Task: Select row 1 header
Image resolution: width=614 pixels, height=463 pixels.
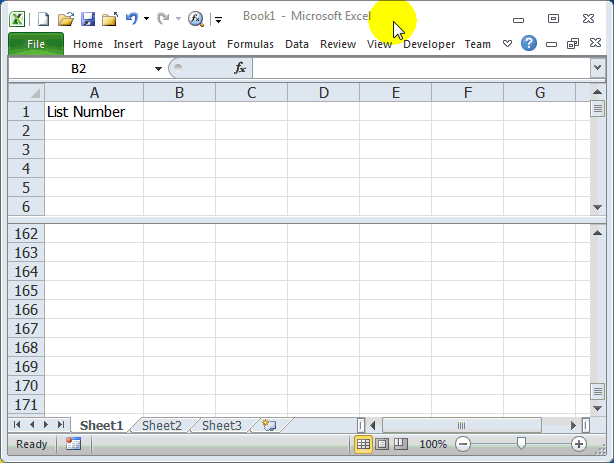Action: (26, 112)
